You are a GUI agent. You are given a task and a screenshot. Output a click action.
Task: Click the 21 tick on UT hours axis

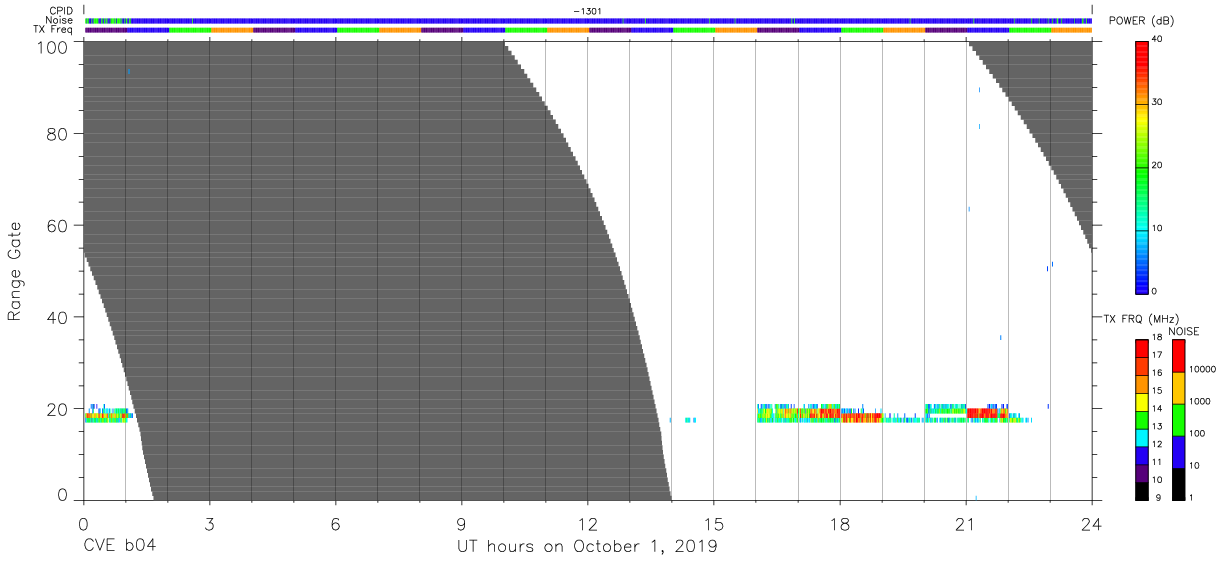click(x=966, y=523)
